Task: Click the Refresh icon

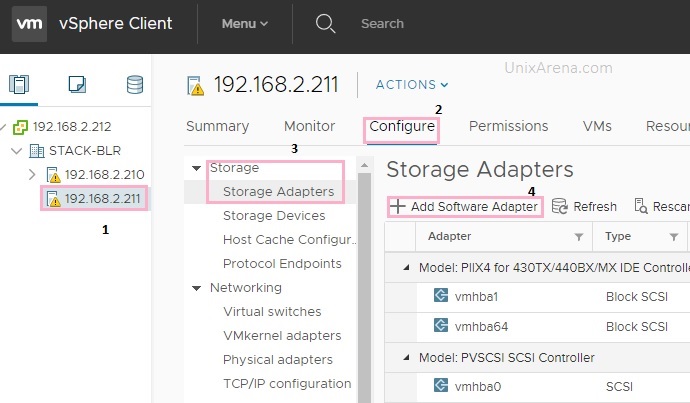Action: point(559,206)
